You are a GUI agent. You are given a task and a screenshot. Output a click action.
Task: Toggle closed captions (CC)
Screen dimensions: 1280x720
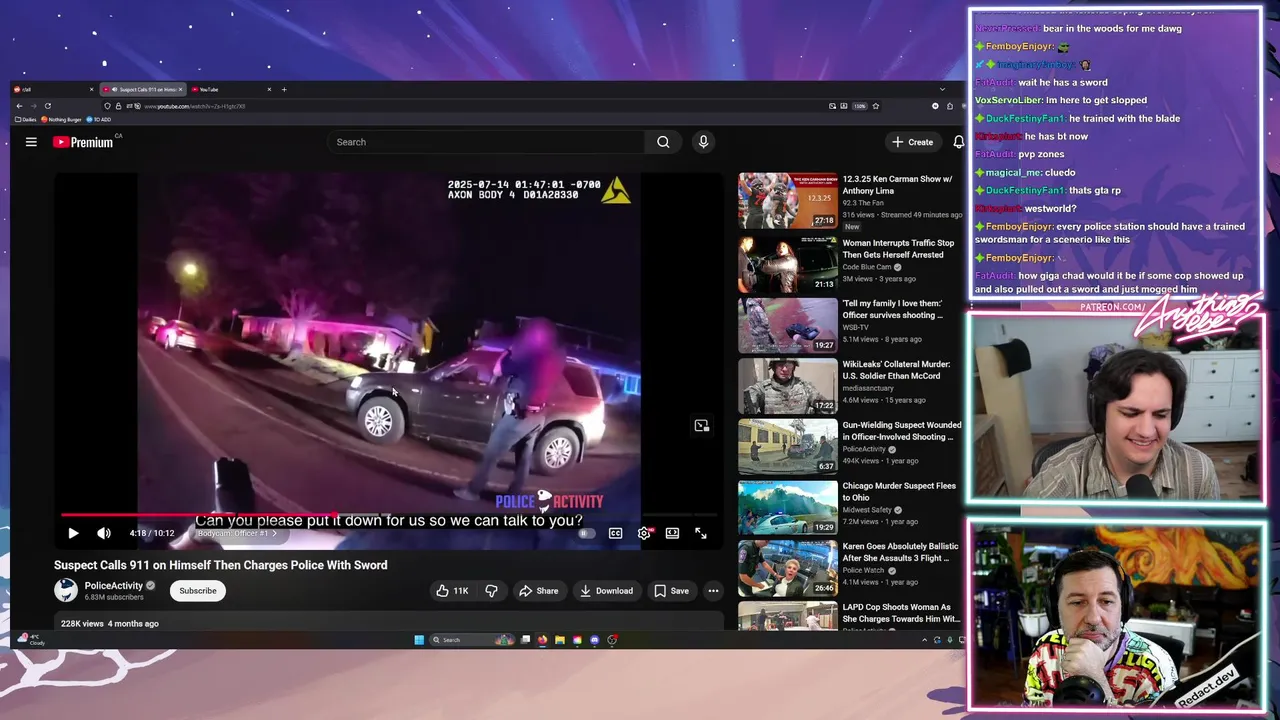[615, 533]
